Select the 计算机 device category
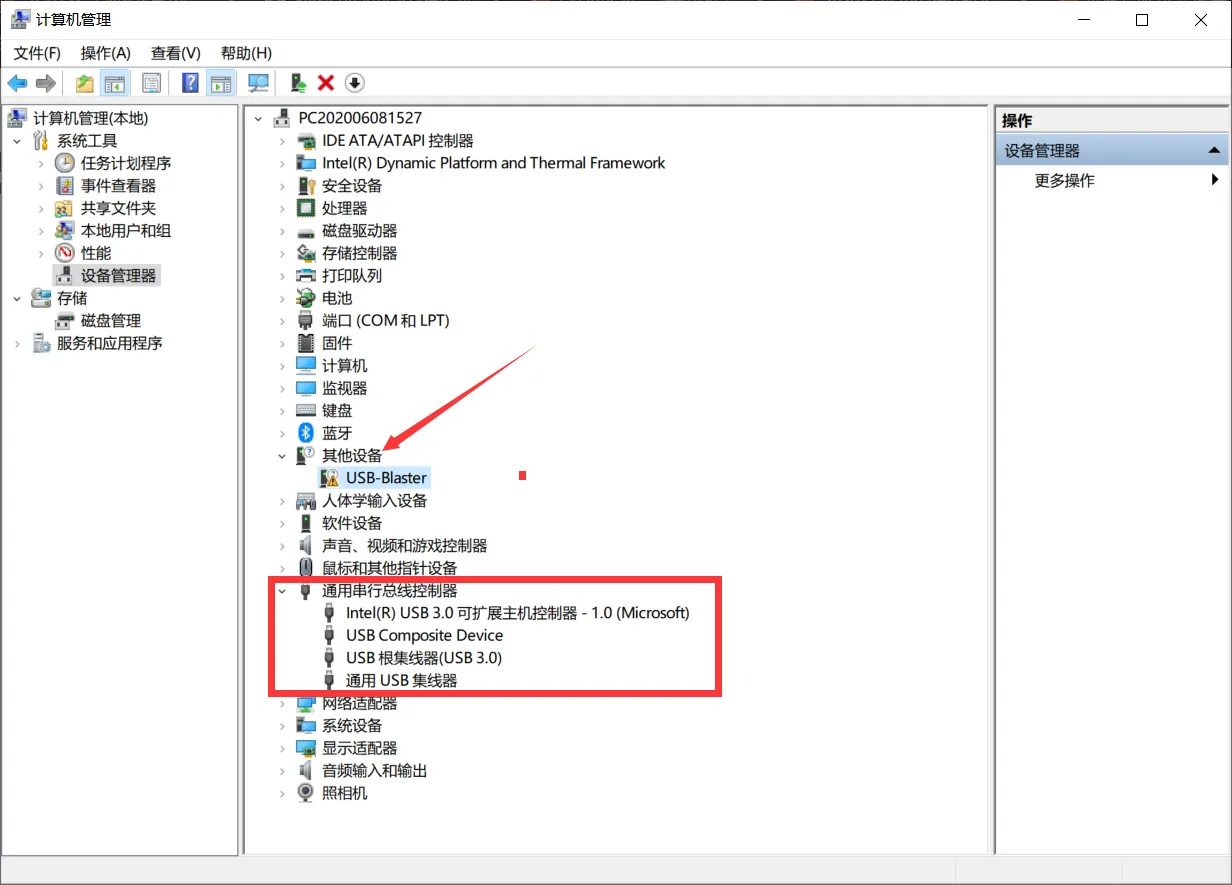The height and width of the screenshot is (885, 1232). (345, 366)
